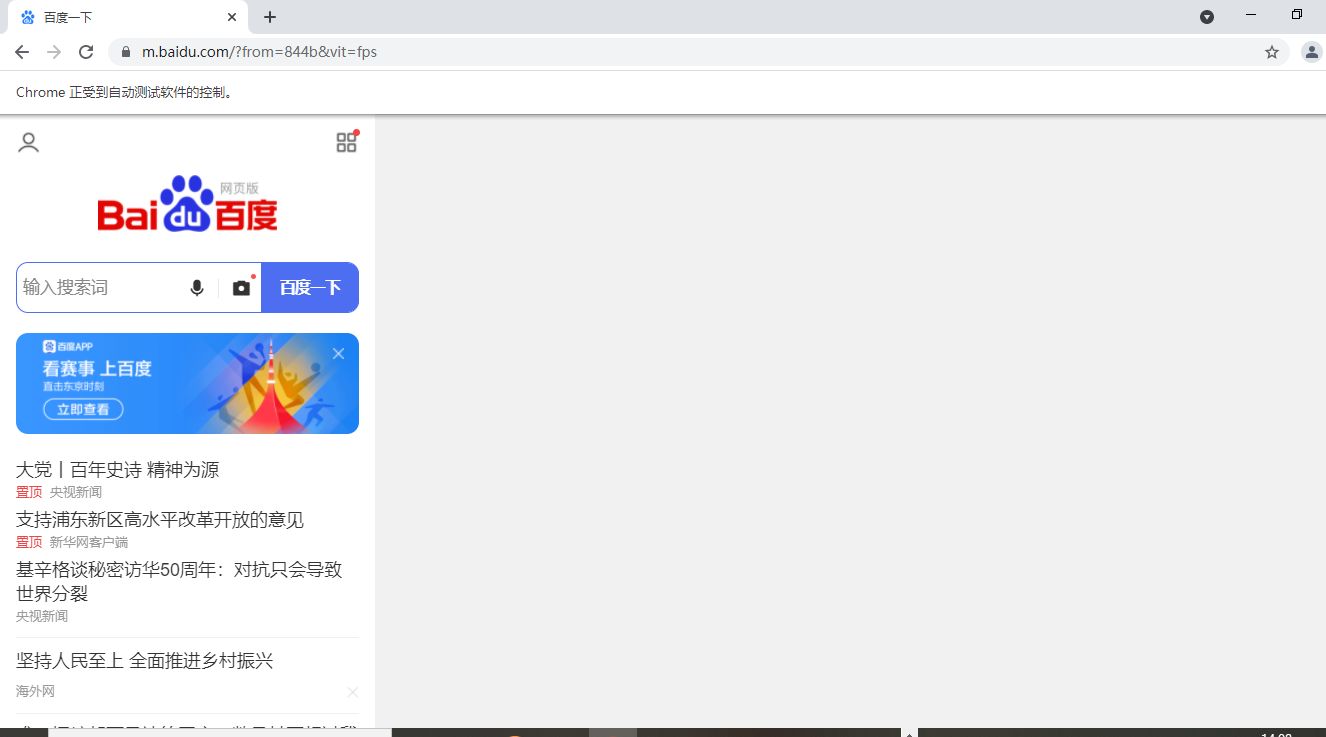Open a new tab with the plus button
Screen dimensions: 1326x737
270,17
